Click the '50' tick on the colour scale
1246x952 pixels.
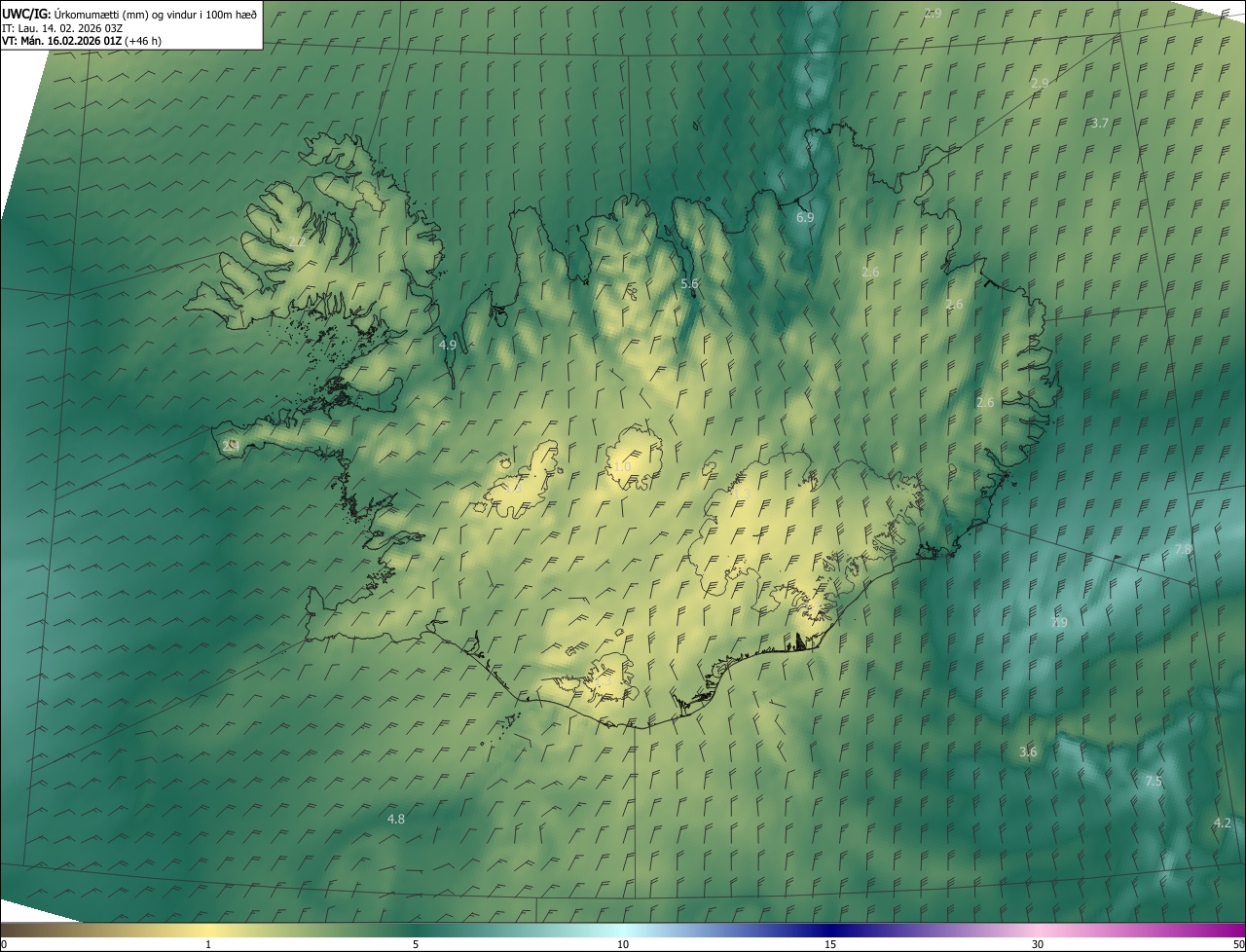coord(1237,944)
